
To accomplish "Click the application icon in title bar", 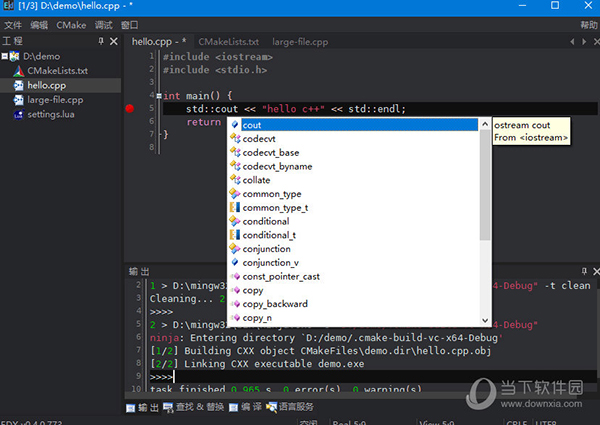I will (8, 6).
